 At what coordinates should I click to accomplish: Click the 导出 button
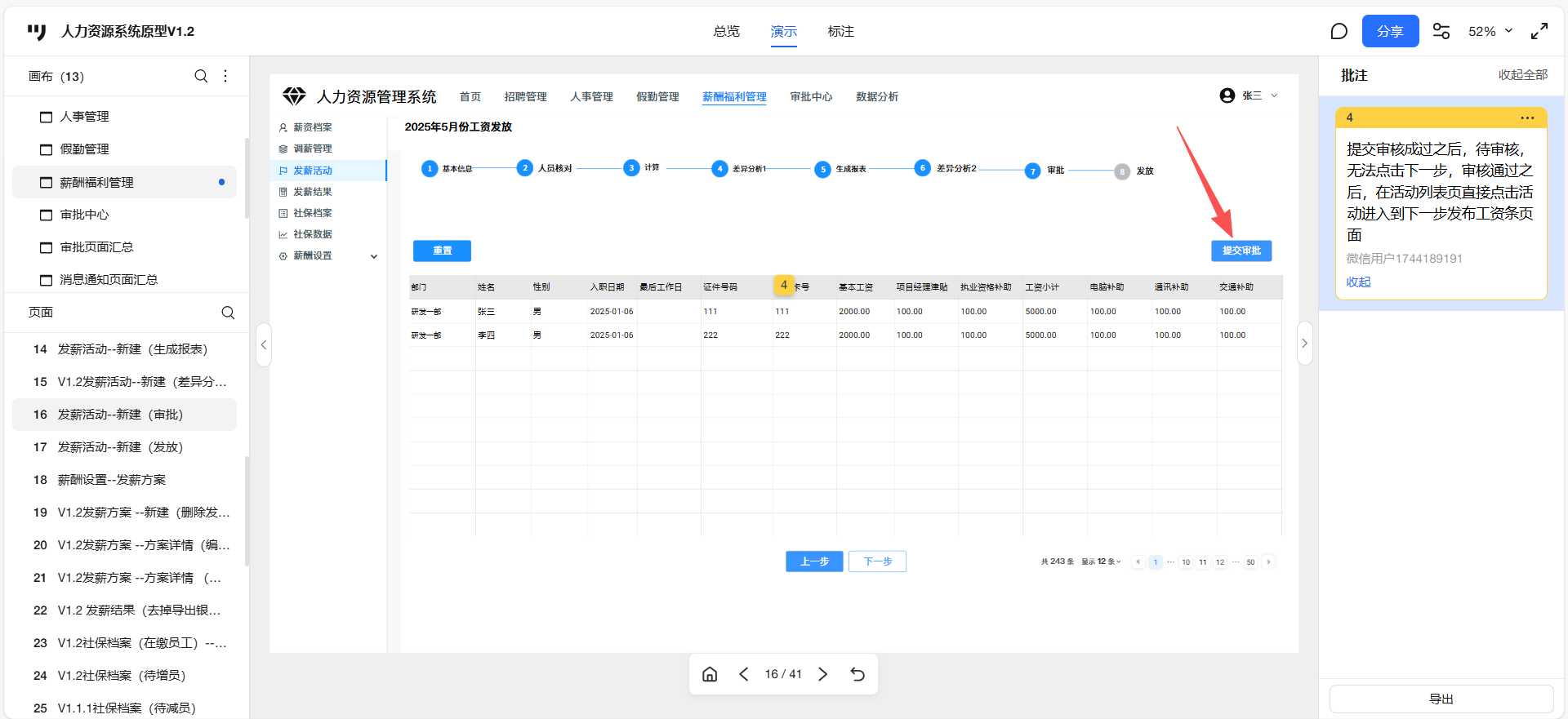pyautogui.click(x=1441, y=699)
